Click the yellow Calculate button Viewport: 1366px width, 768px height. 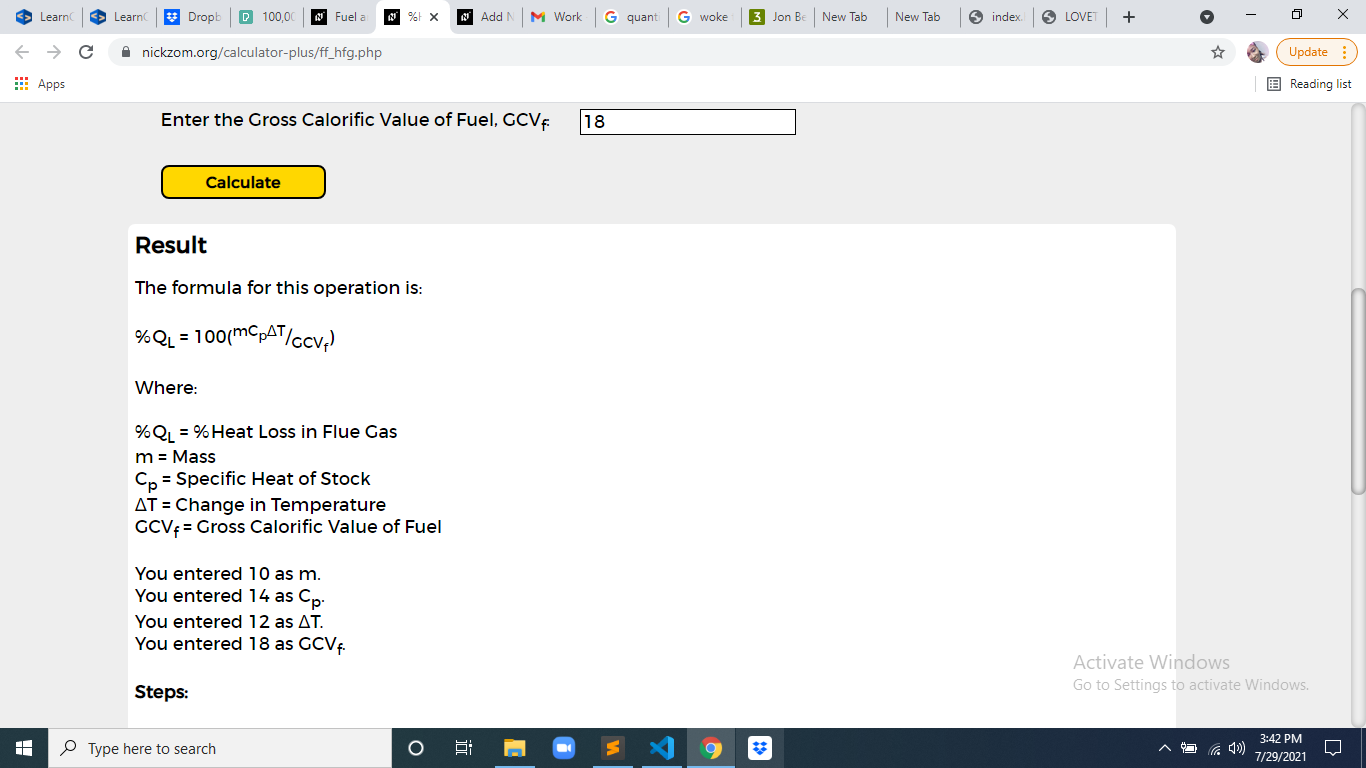[243, 182]
